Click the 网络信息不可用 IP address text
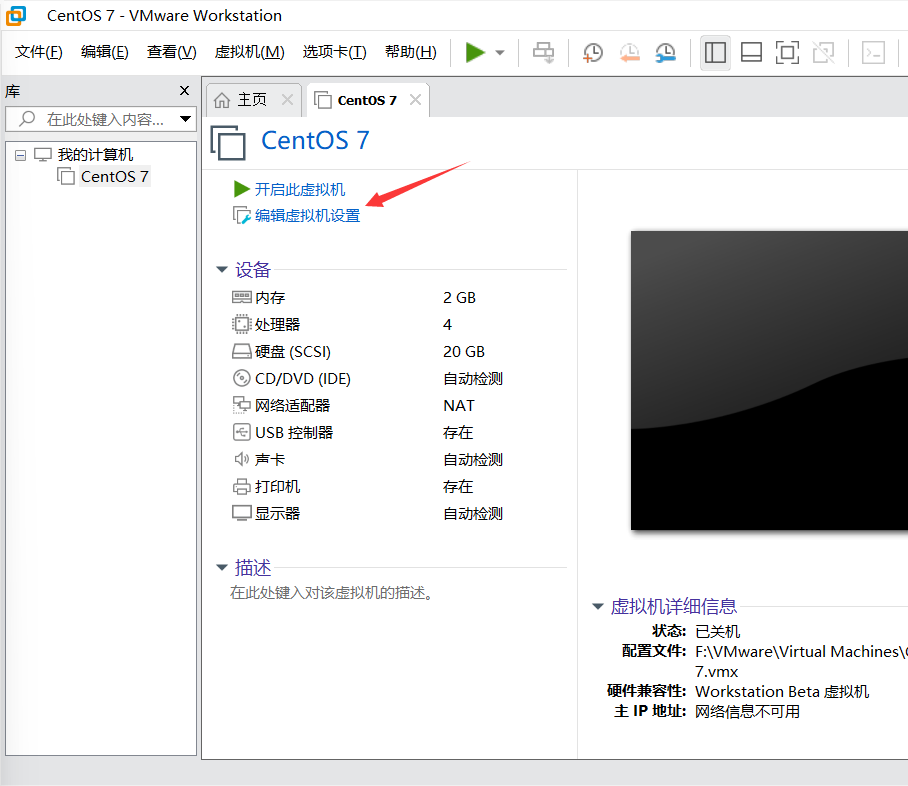This screenshot has height=786, width=908. 748,711
